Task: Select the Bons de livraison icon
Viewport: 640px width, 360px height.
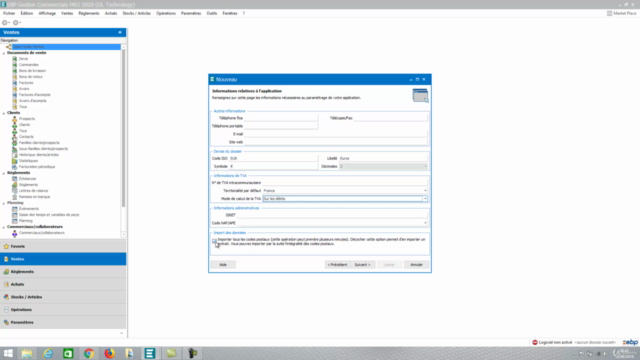Action: tap(15, 71)
